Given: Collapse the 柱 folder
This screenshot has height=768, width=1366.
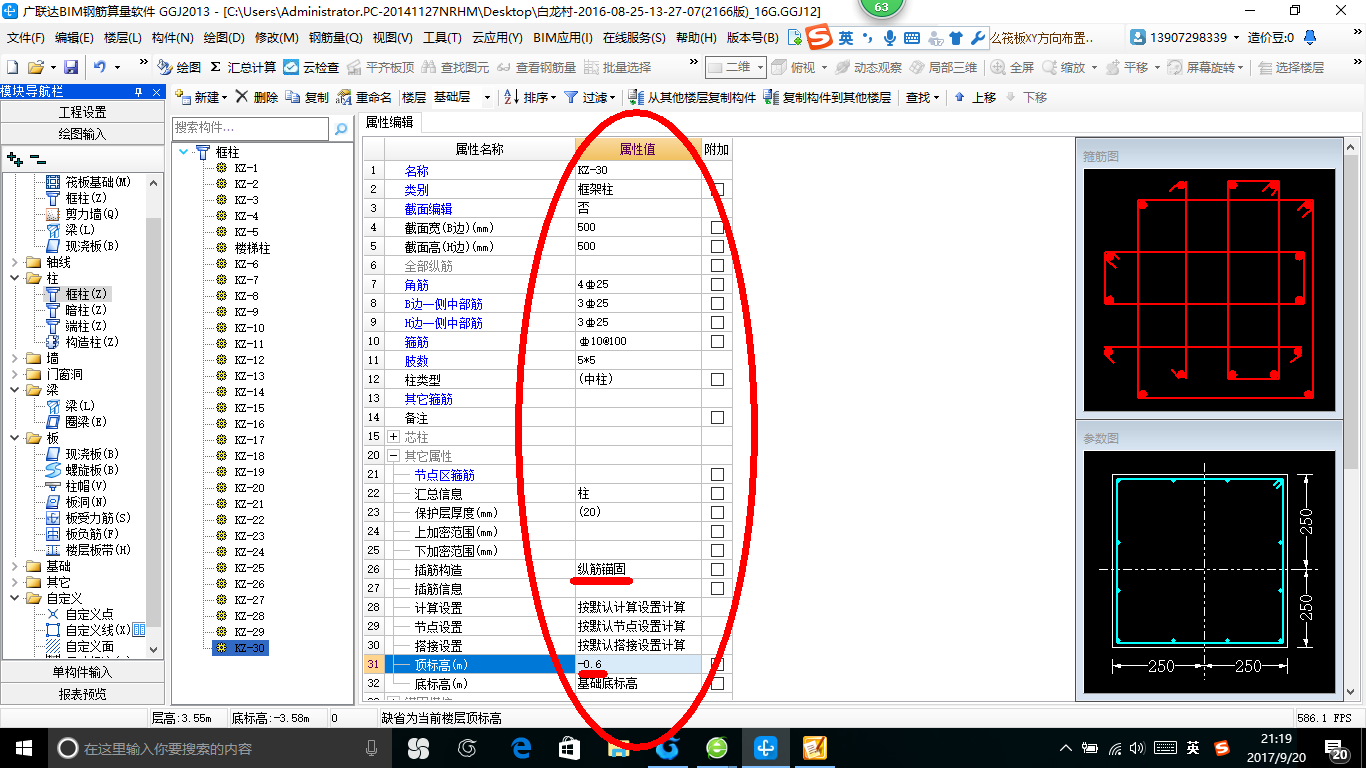Looking at the screenshot, I should click(14, 278).
